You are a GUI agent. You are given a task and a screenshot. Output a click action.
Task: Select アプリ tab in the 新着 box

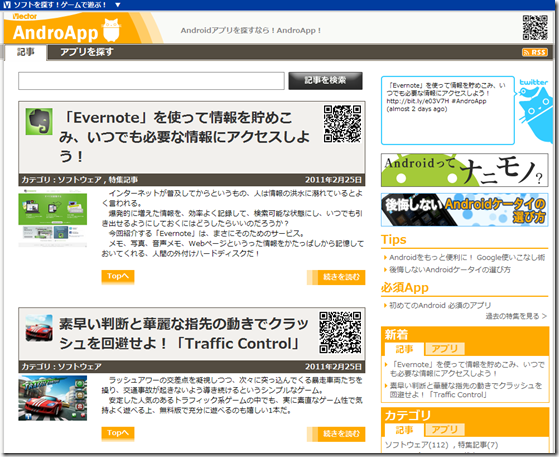(x=445, y=349)
